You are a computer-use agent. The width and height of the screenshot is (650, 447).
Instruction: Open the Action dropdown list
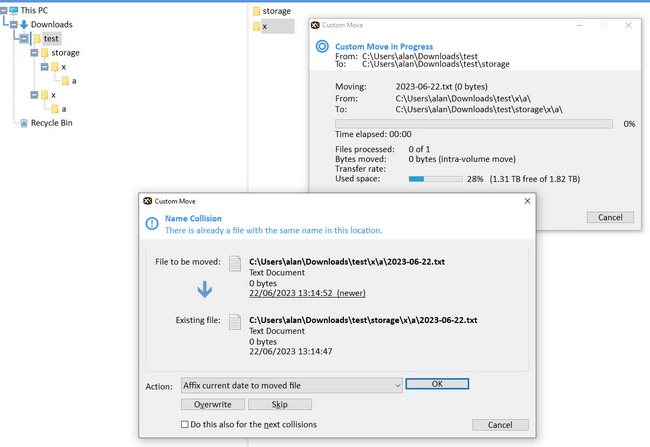coord(291,386)
